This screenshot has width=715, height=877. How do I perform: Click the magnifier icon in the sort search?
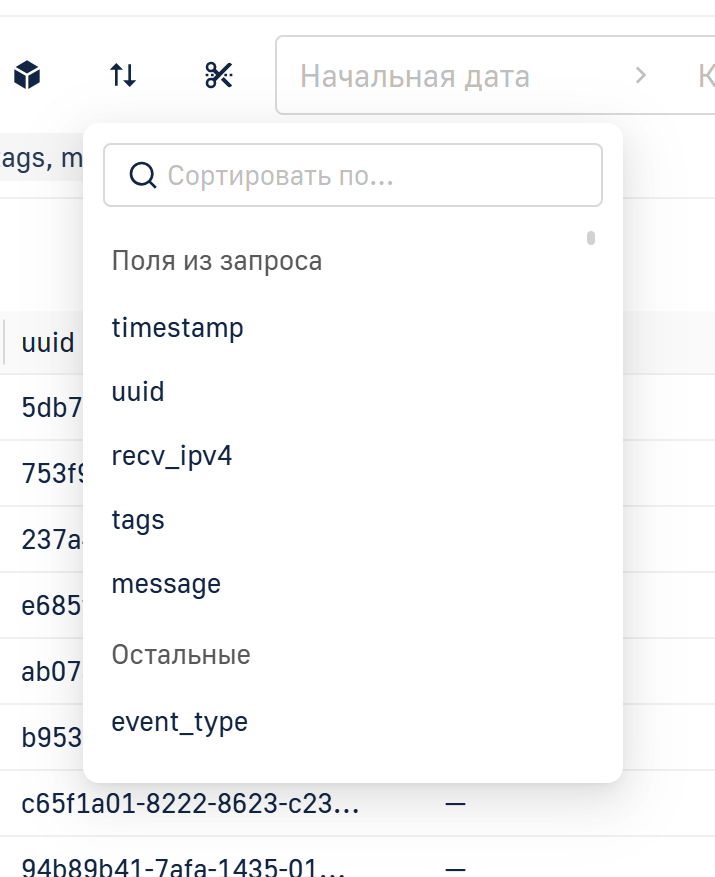coord(144,176)
